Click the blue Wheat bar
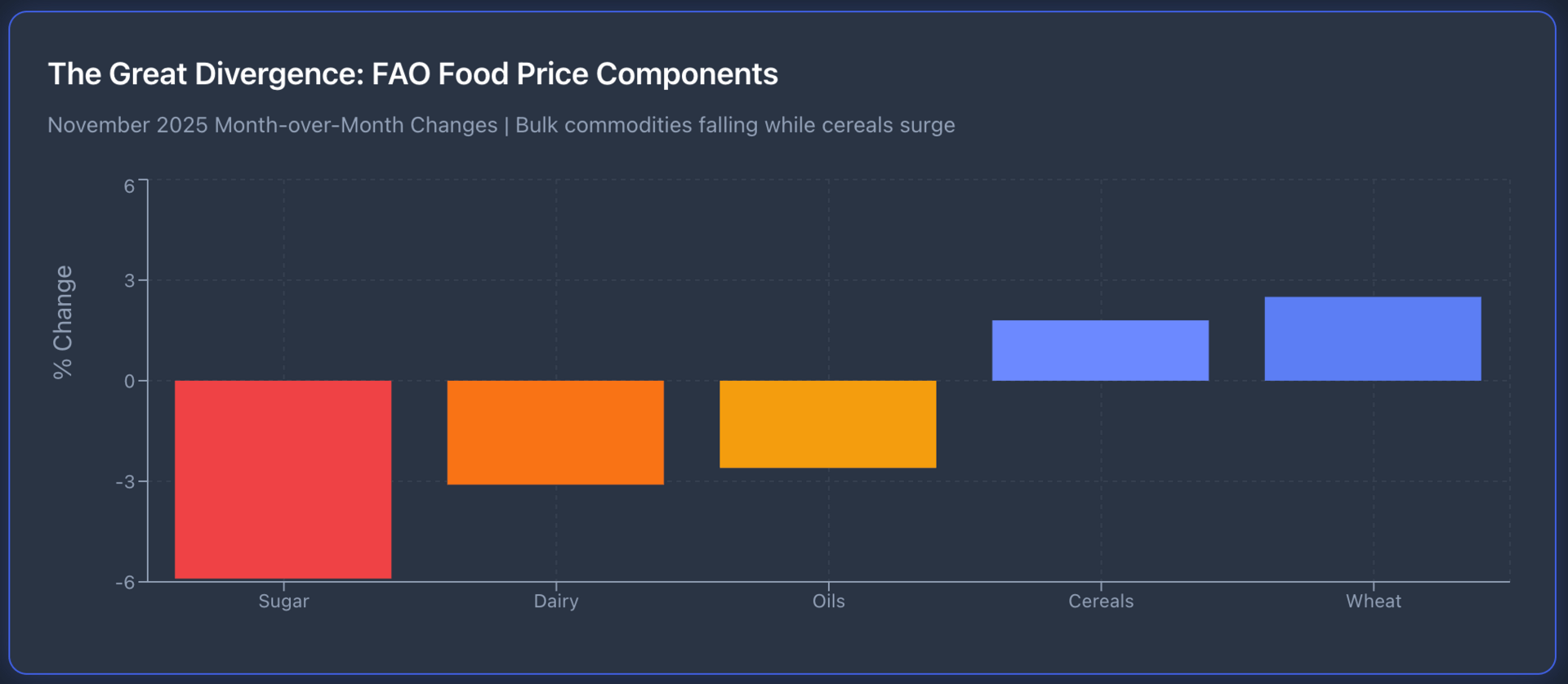The width and height of the screenshot is (1568, 684). click(x=1372, y=338)
